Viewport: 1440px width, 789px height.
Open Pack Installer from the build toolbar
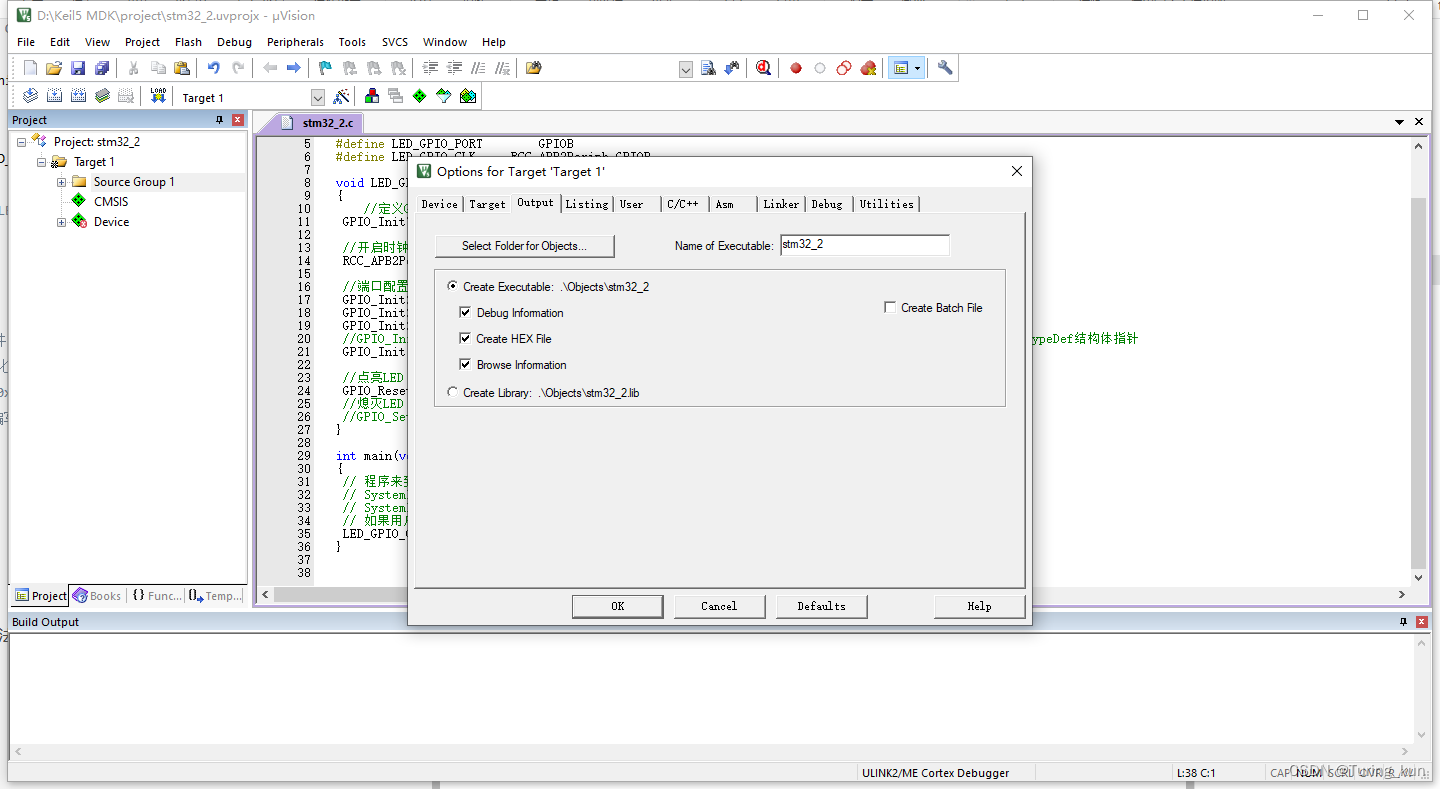tap(468, 96)
